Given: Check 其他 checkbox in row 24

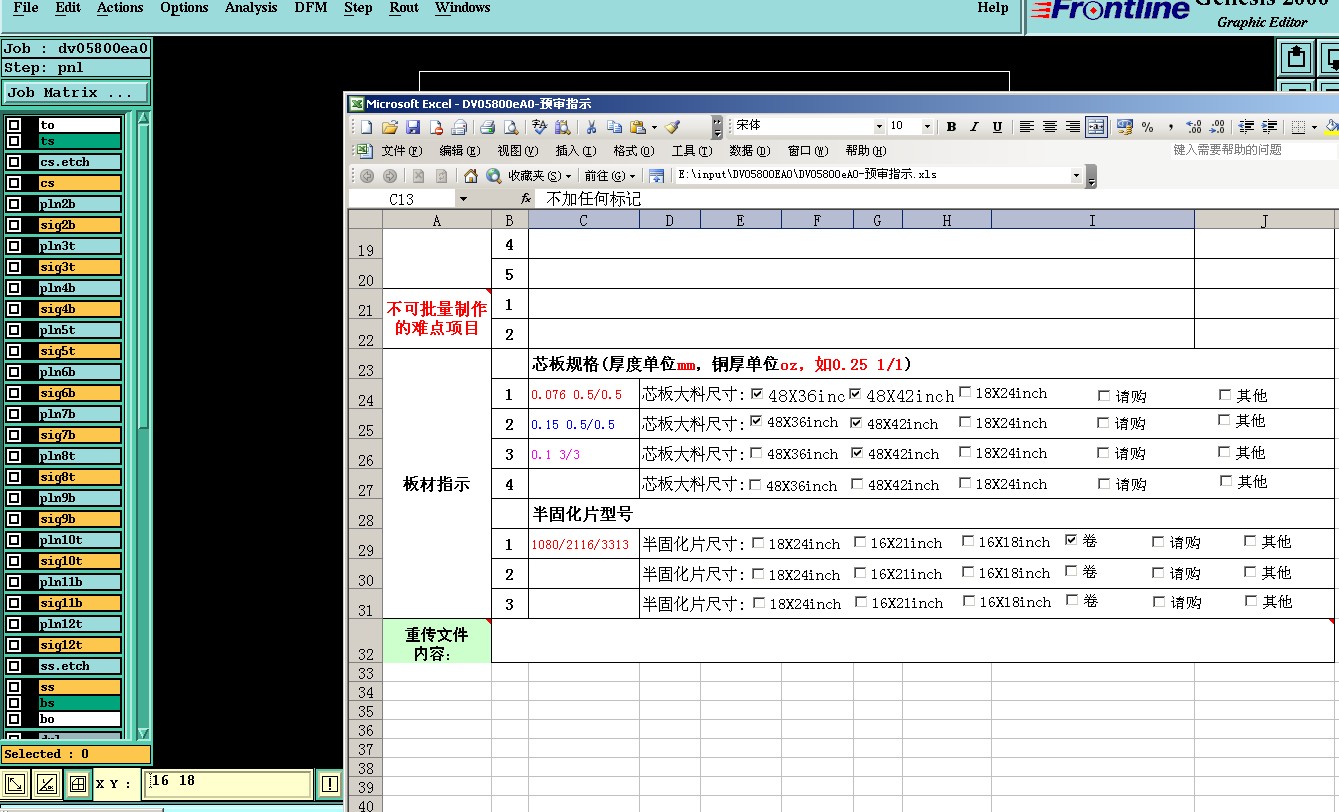Looking at the screenshot, I should (1225, 395).
